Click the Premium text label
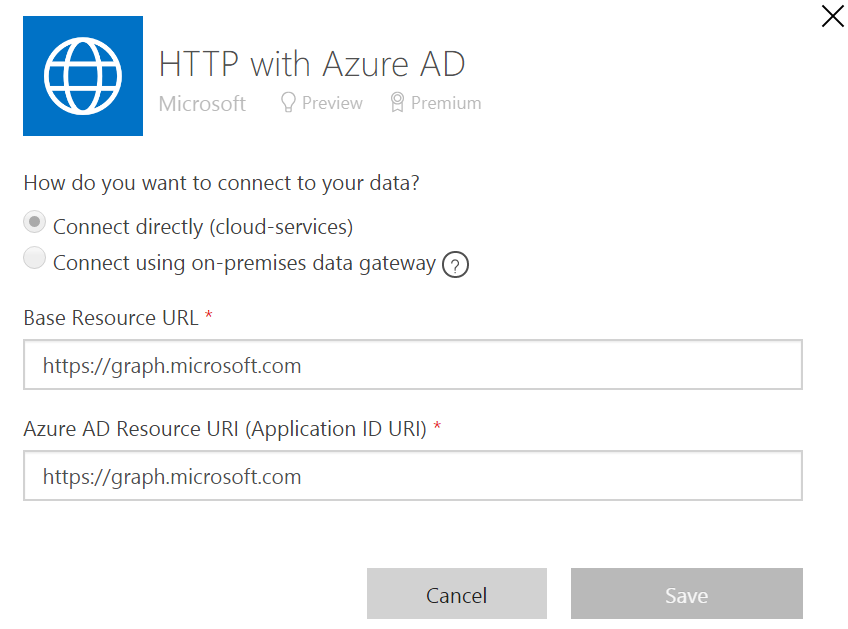Image resolution: width=848 pixels, height=629 pixels. click(446, 103)
